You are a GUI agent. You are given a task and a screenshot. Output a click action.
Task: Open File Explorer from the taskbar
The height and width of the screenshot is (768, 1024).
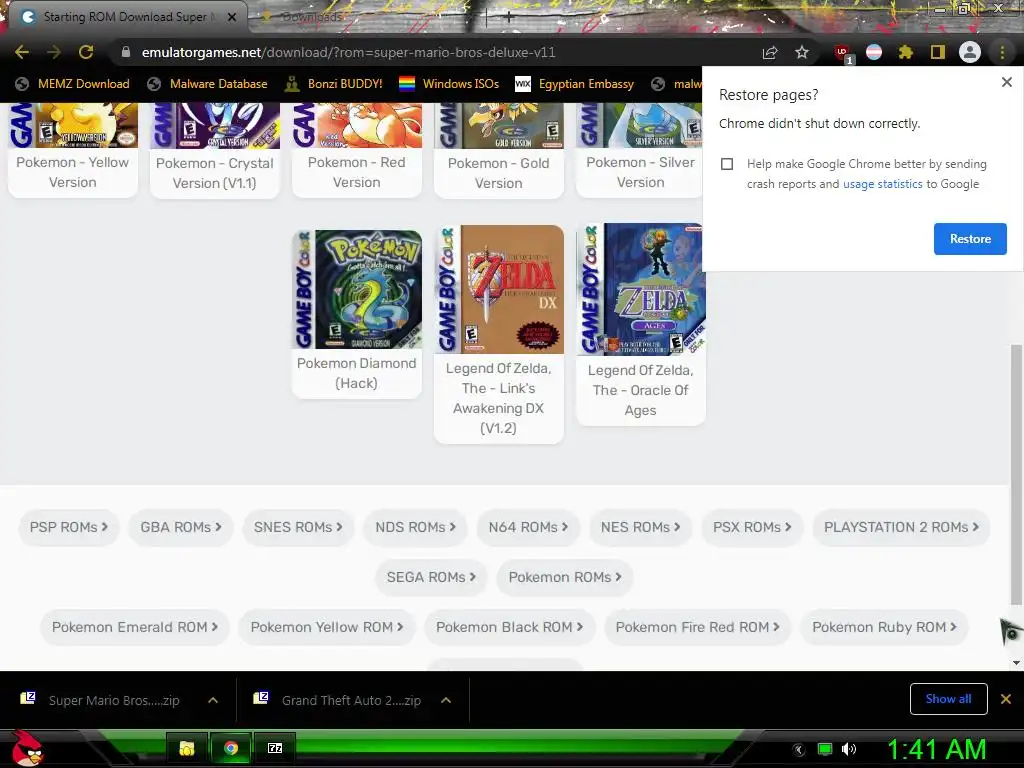[x=187, y=748]
